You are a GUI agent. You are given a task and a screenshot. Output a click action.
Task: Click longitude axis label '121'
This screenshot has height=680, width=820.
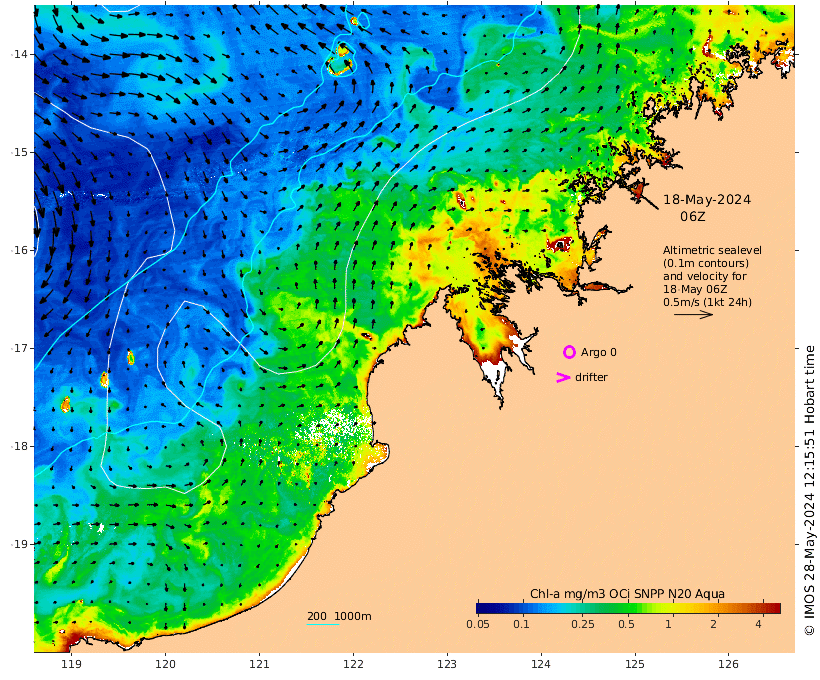(259, 664)
